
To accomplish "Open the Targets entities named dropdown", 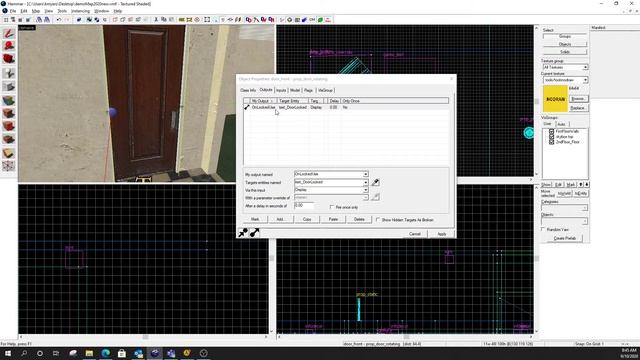I will pos(366,182).
